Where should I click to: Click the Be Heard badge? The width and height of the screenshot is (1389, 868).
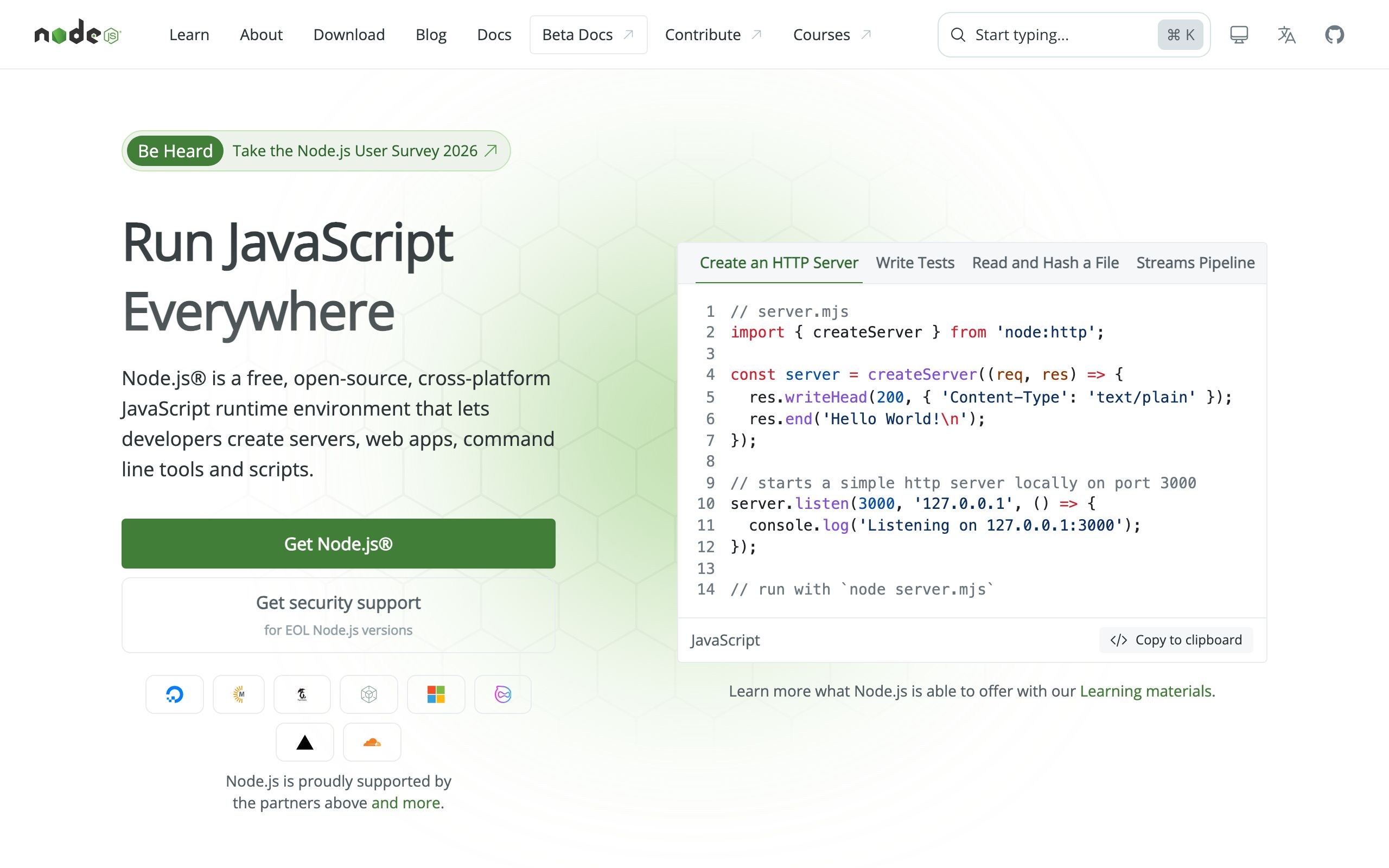point(175,151)
